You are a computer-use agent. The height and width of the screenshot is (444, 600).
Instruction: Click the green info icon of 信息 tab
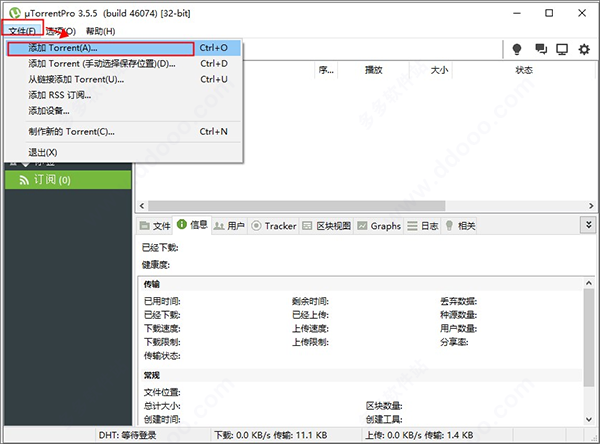click(x=181, y=224)
